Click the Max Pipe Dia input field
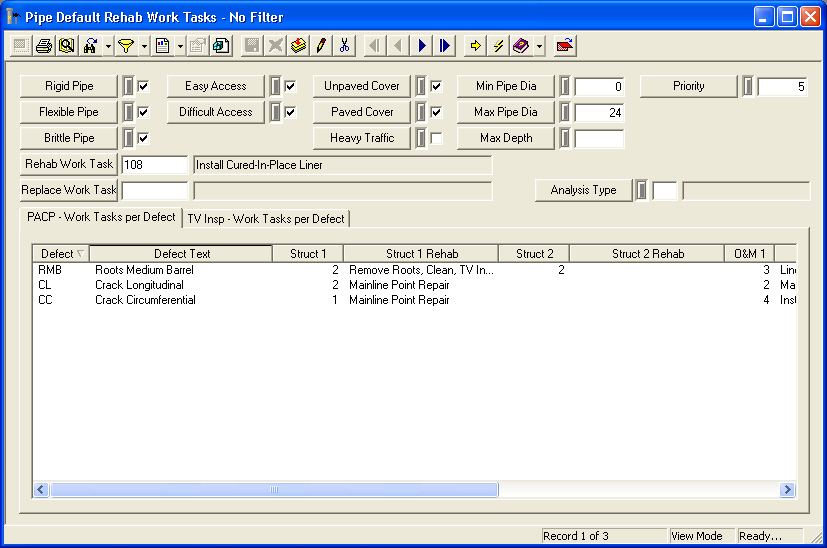This screenshot has height=548, width=827. pos(599,112)
